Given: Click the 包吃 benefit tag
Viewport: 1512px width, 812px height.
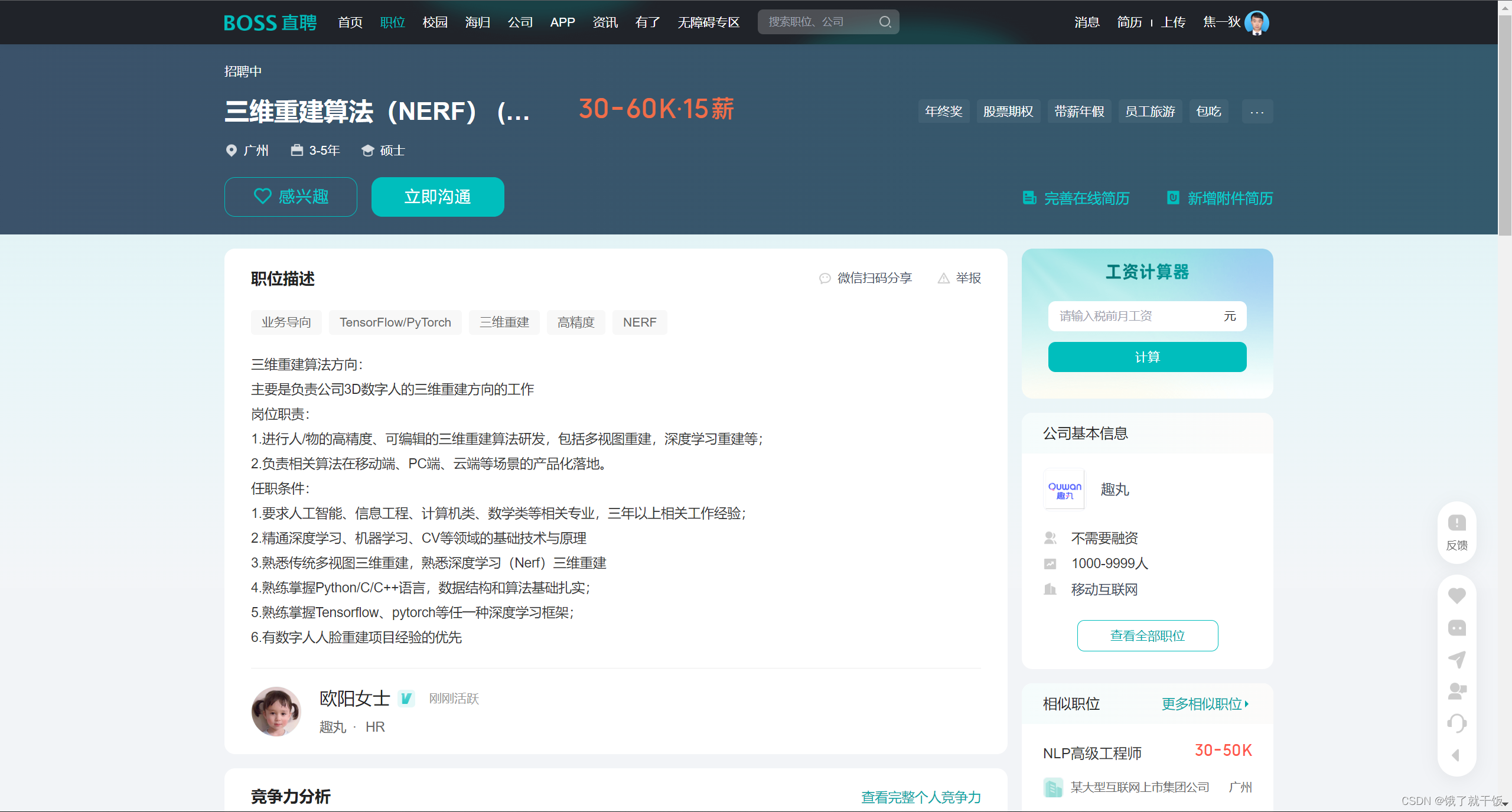Looking at the screenshot, I should point(1208,112).
